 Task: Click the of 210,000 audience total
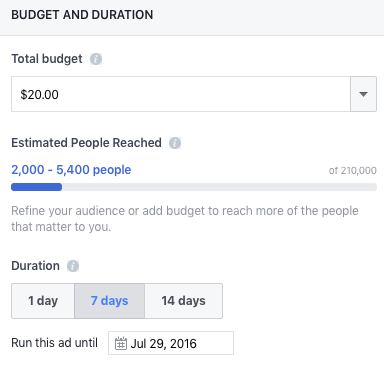tap(353, 170)
